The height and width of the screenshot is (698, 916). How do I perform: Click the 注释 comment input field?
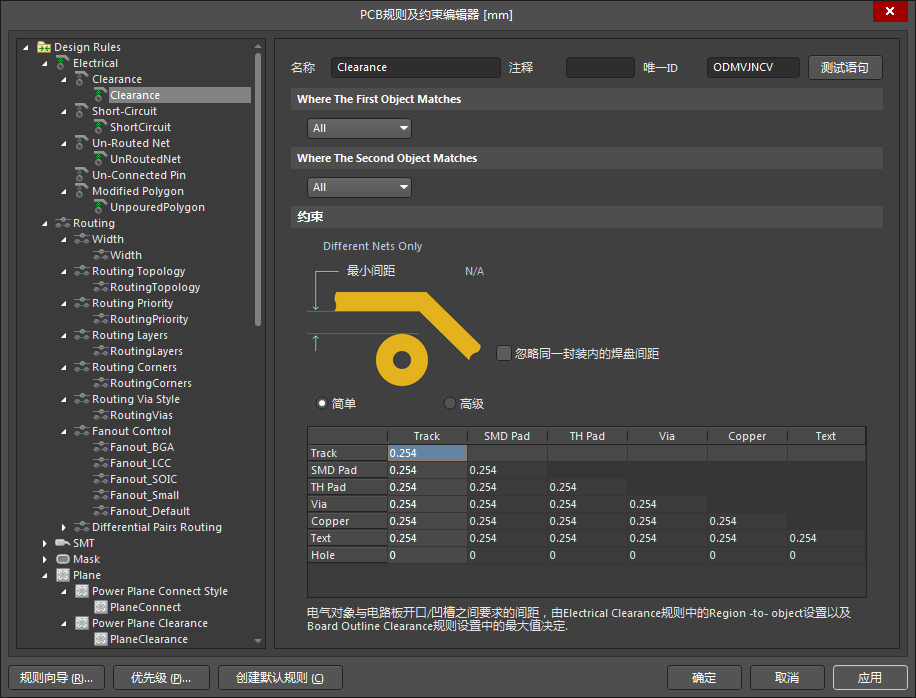click(600, 67)
